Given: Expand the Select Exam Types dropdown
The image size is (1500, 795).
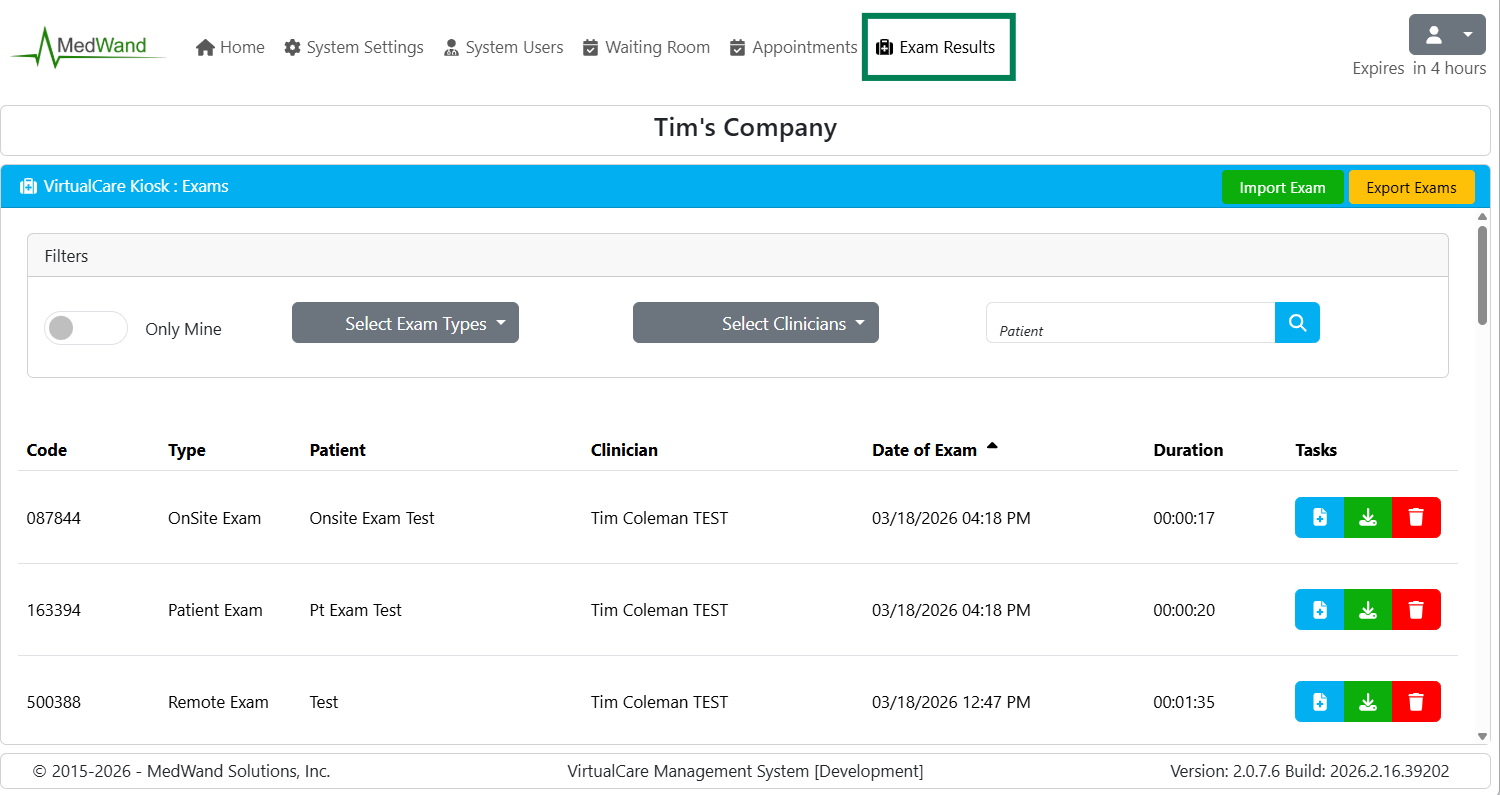Looking at the screenshot, I should [405, 323].
